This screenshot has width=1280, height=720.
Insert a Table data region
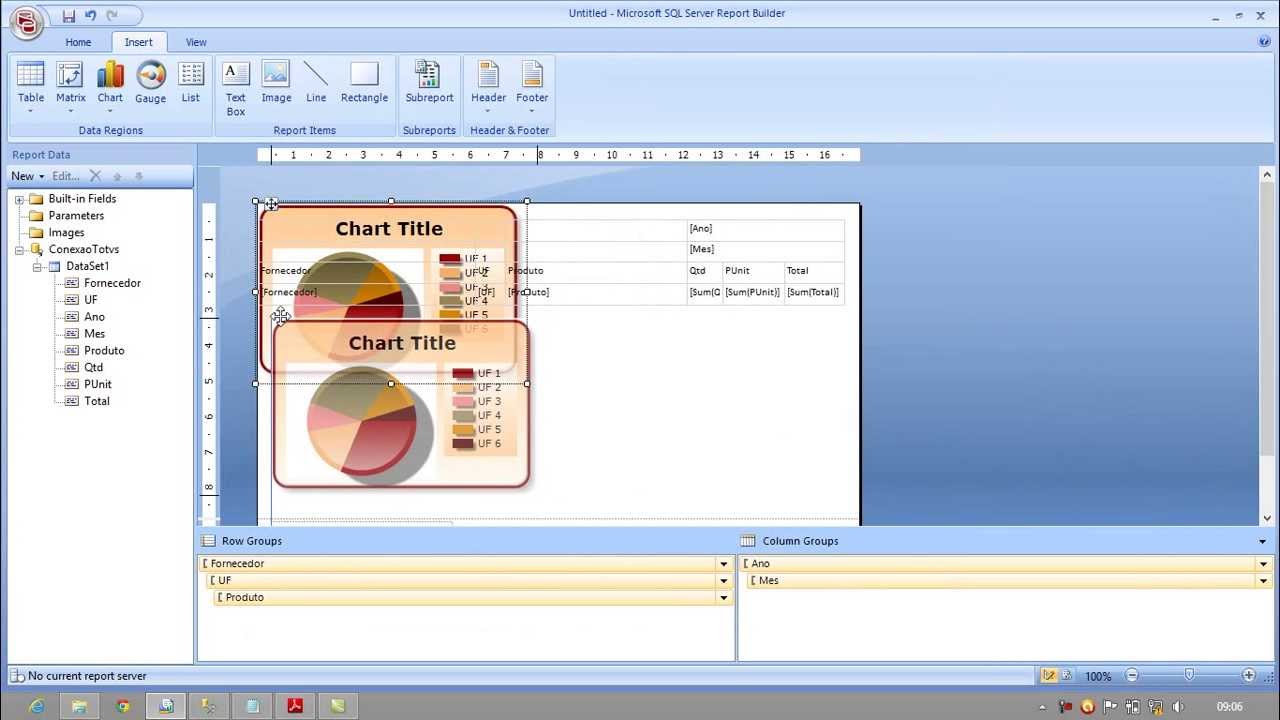(31, 87)
